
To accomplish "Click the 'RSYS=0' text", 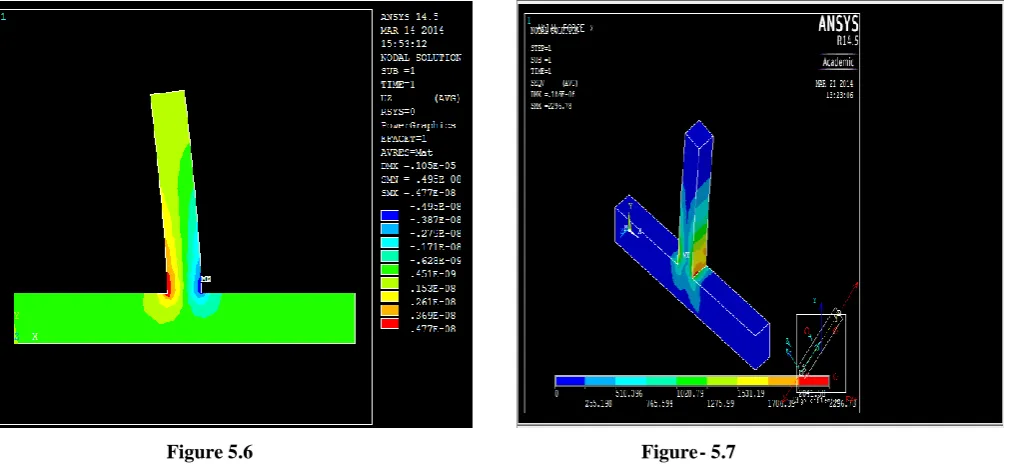I will click(398, 112).
